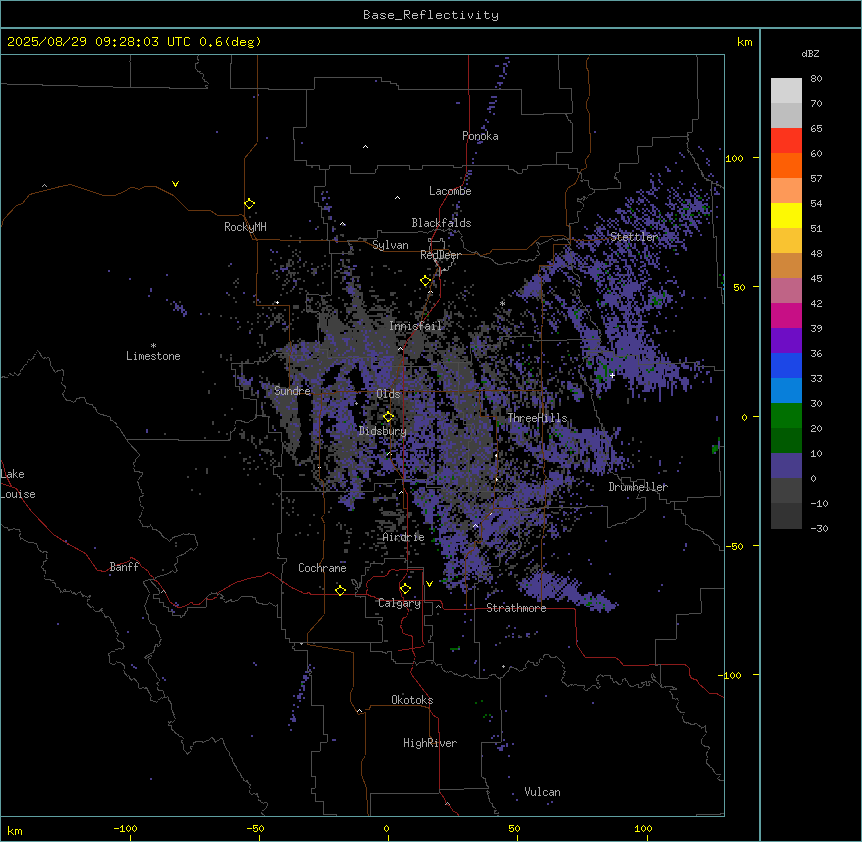Click the -100 tick on the right axis
This screenshot has height=842, width=862.
[732, 675]
